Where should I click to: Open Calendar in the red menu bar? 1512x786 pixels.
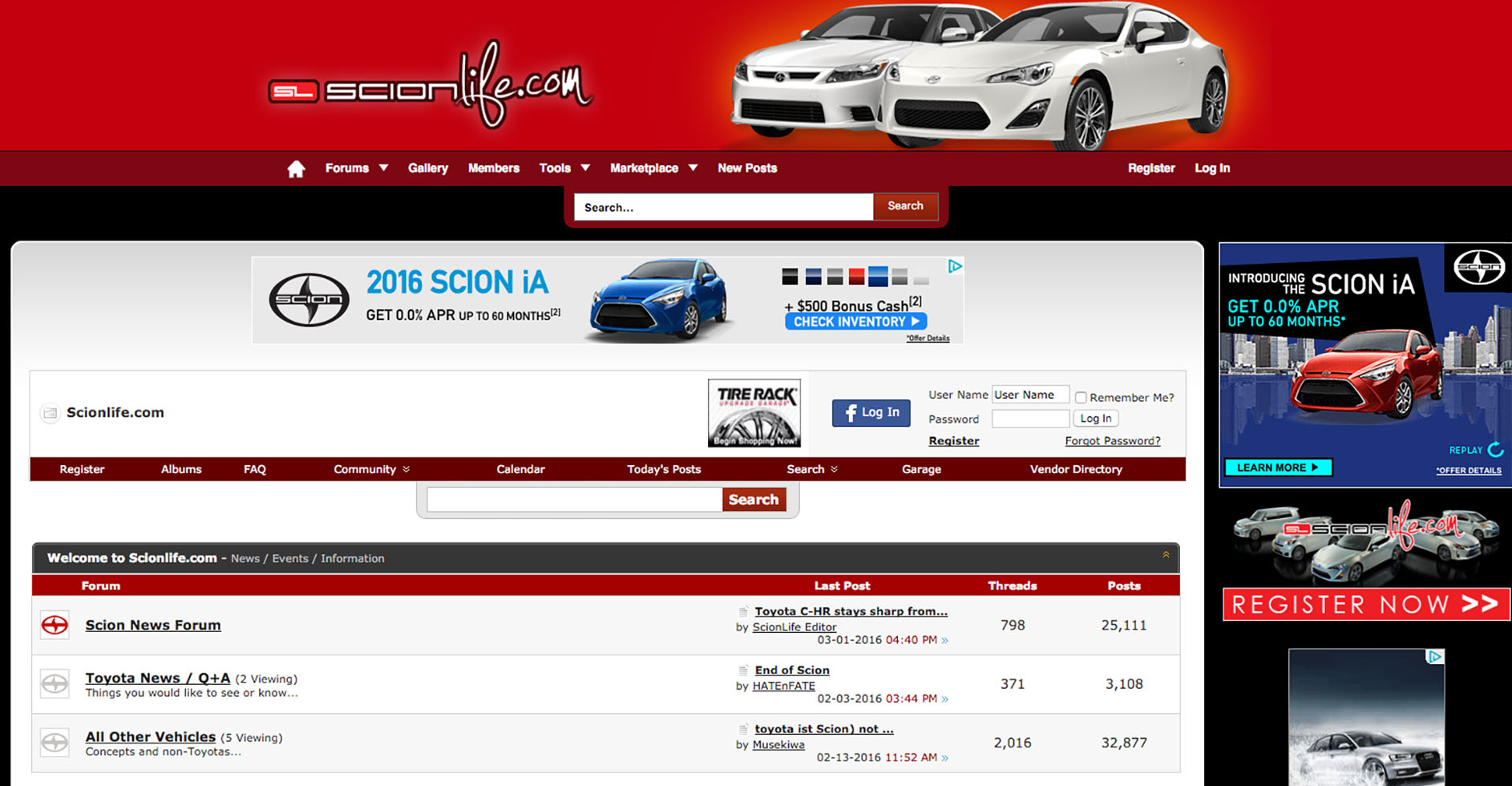click(x=520, y=469)
